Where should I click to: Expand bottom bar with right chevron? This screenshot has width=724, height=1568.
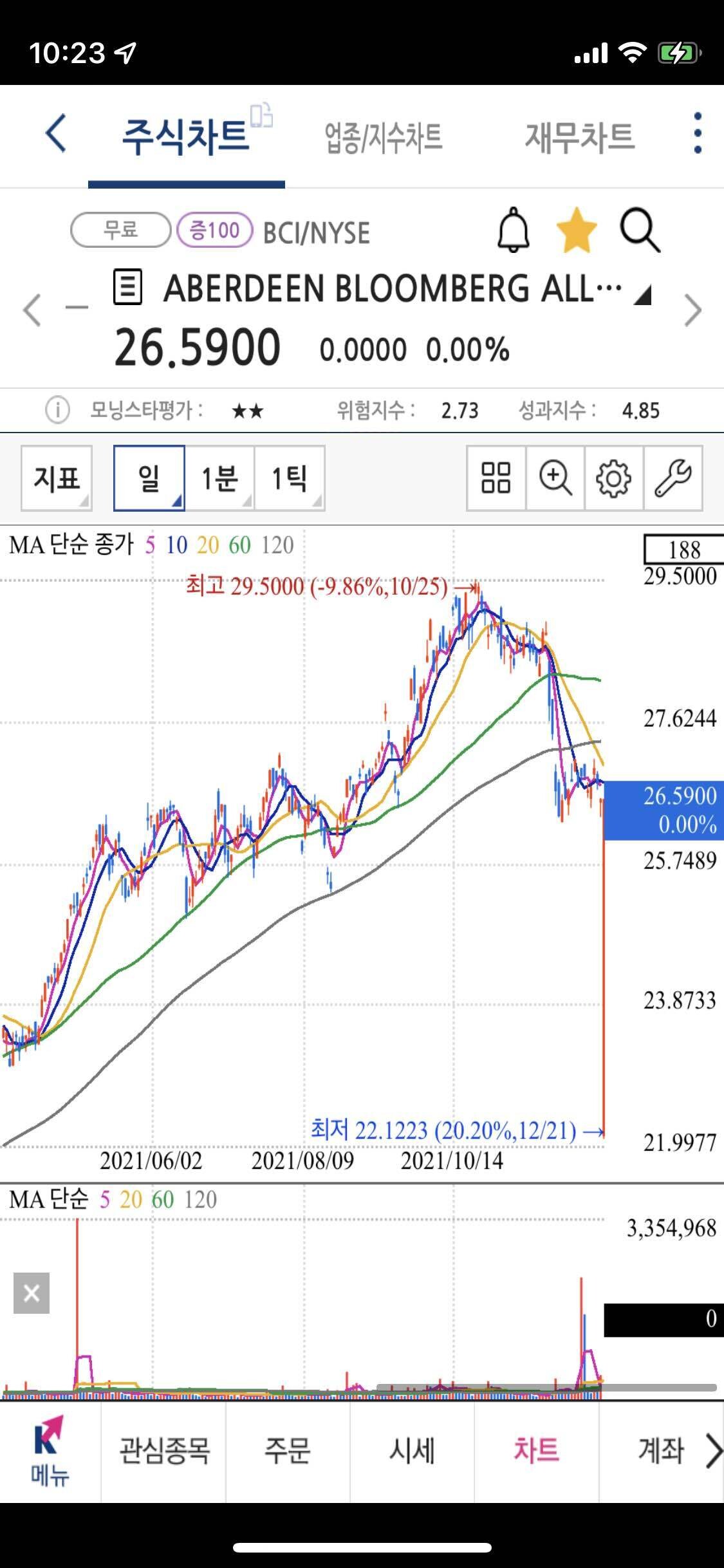coord(714,1451)
